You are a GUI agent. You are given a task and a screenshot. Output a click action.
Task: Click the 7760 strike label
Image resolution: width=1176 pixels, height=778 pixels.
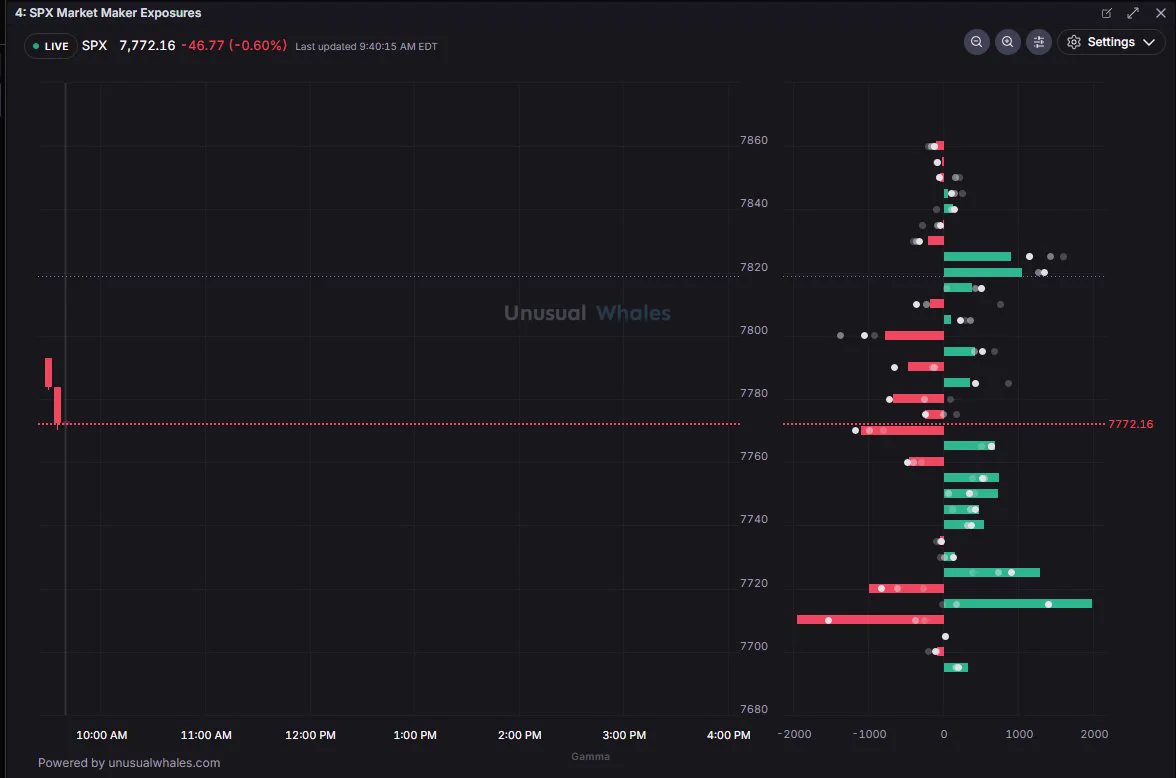[x=754, y=456]
